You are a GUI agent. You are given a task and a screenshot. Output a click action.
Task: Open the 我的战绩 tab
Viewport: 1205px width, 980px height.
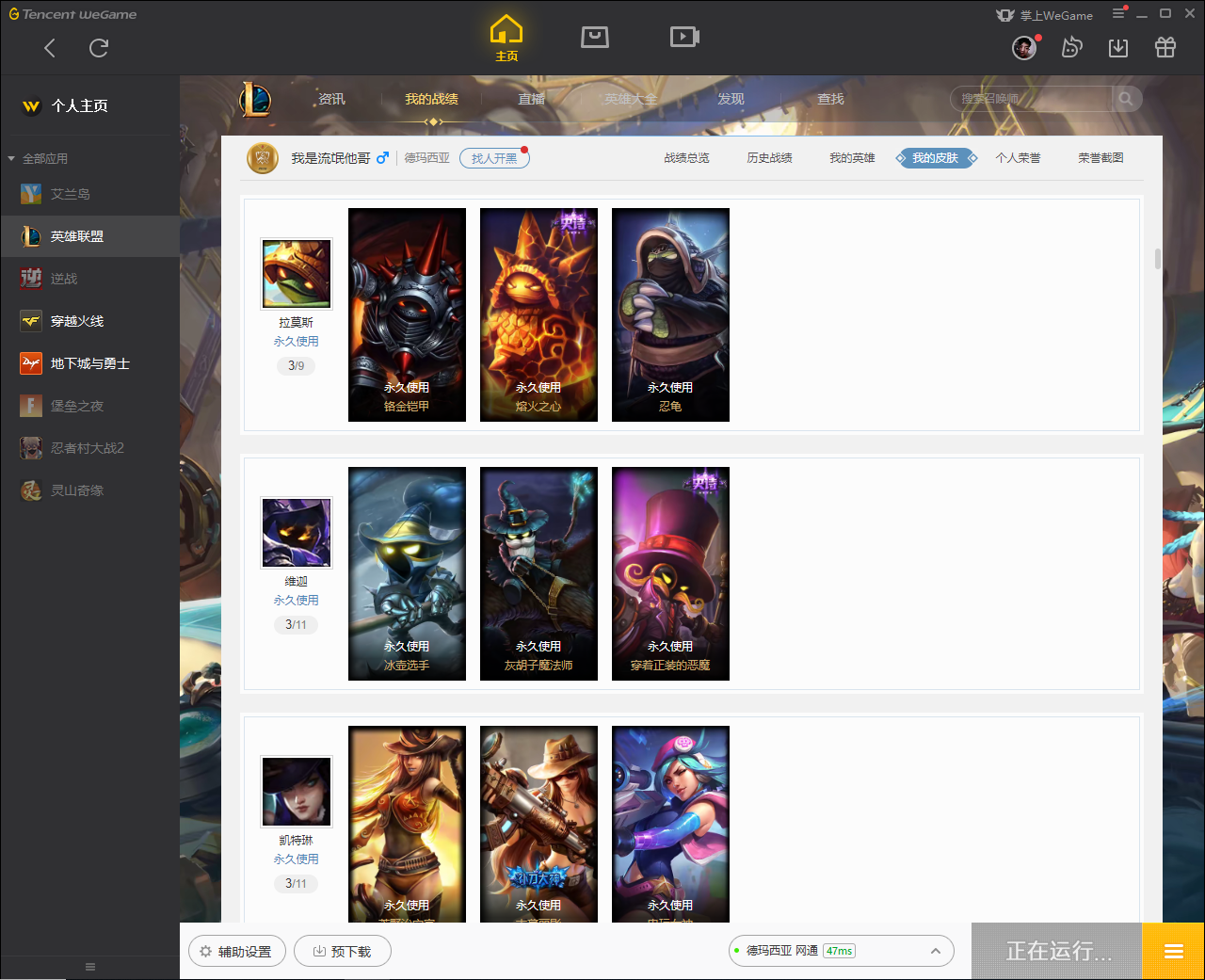[x=431, y=99]
